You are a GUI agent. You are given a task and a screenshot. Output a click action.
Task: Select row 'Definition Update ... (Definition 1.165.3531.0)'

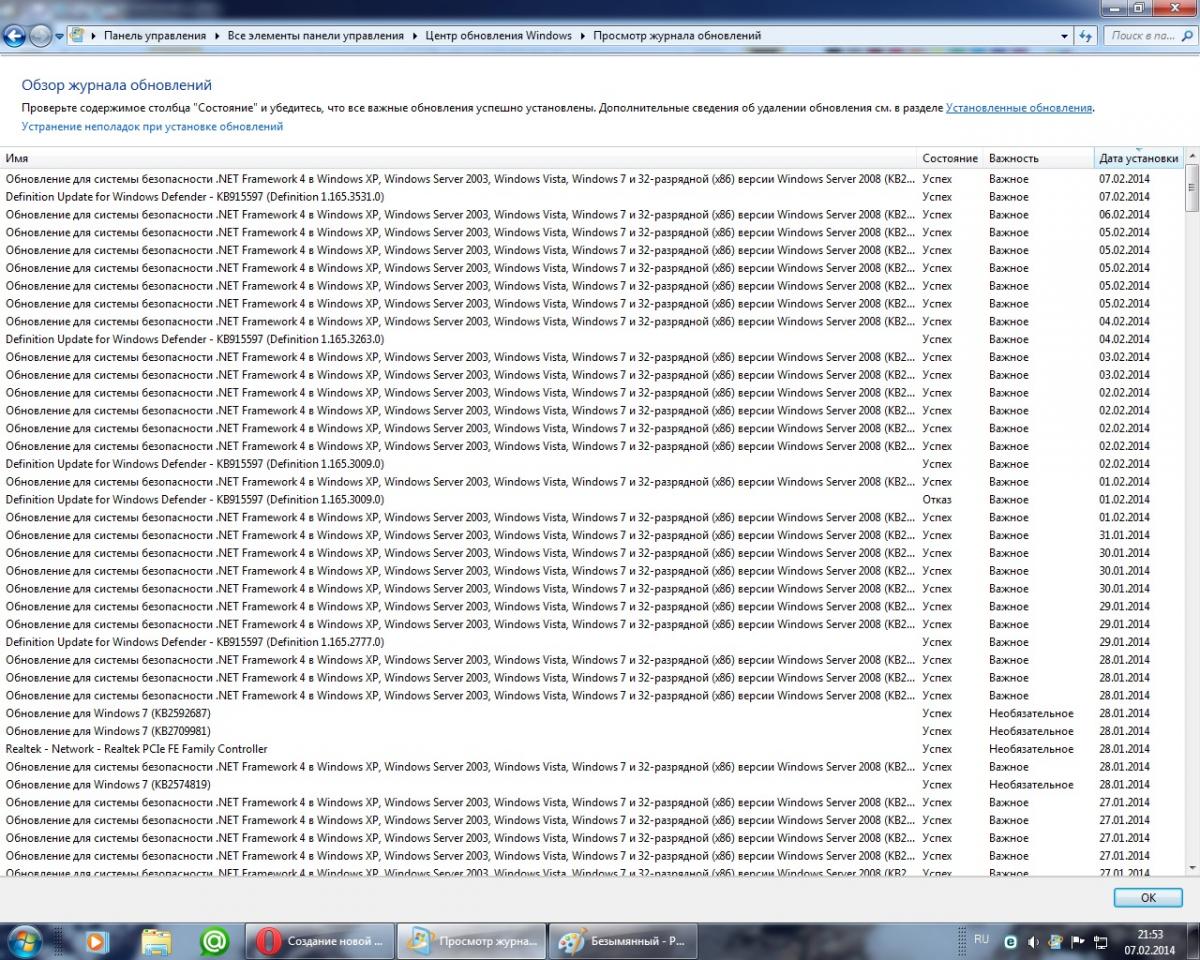[592, 197]
